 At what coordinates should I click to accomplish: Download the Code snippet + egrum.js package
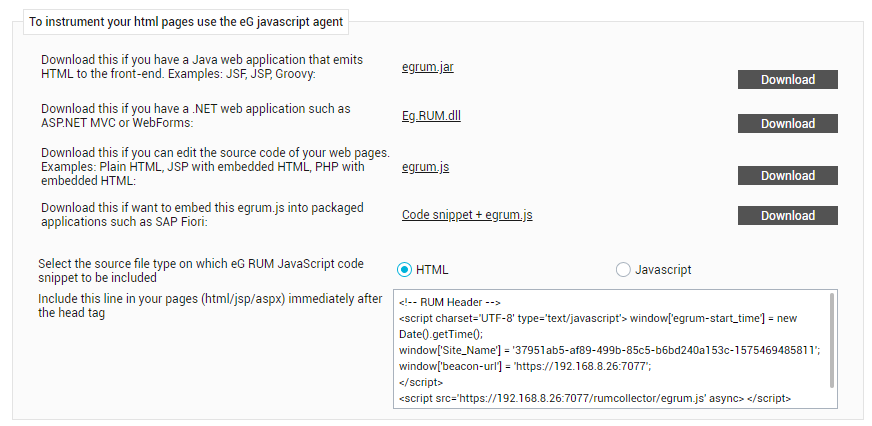(x=787, y=215)
